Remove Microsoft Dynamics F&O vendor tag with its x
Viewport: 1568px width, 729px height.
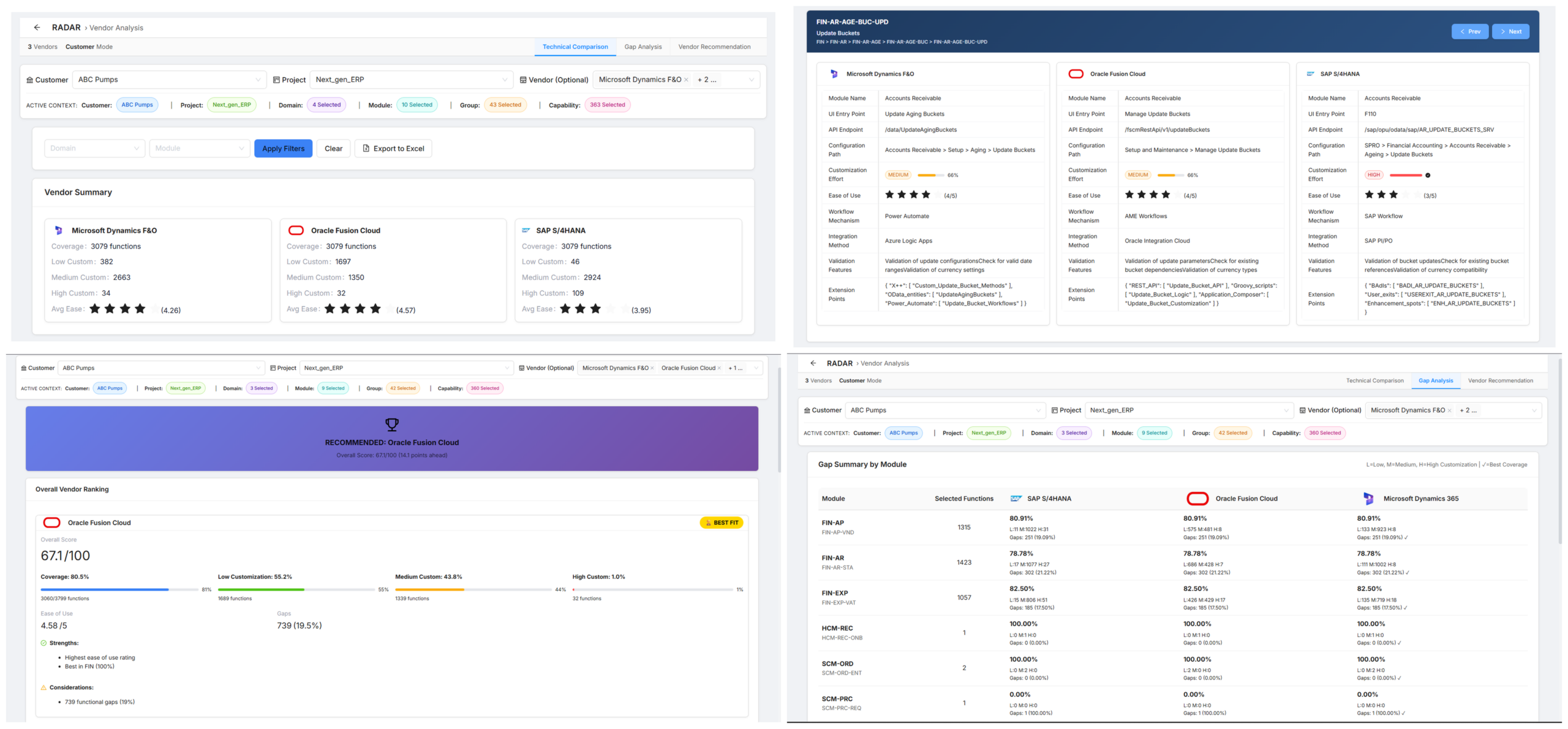click(x=686, y=80)
